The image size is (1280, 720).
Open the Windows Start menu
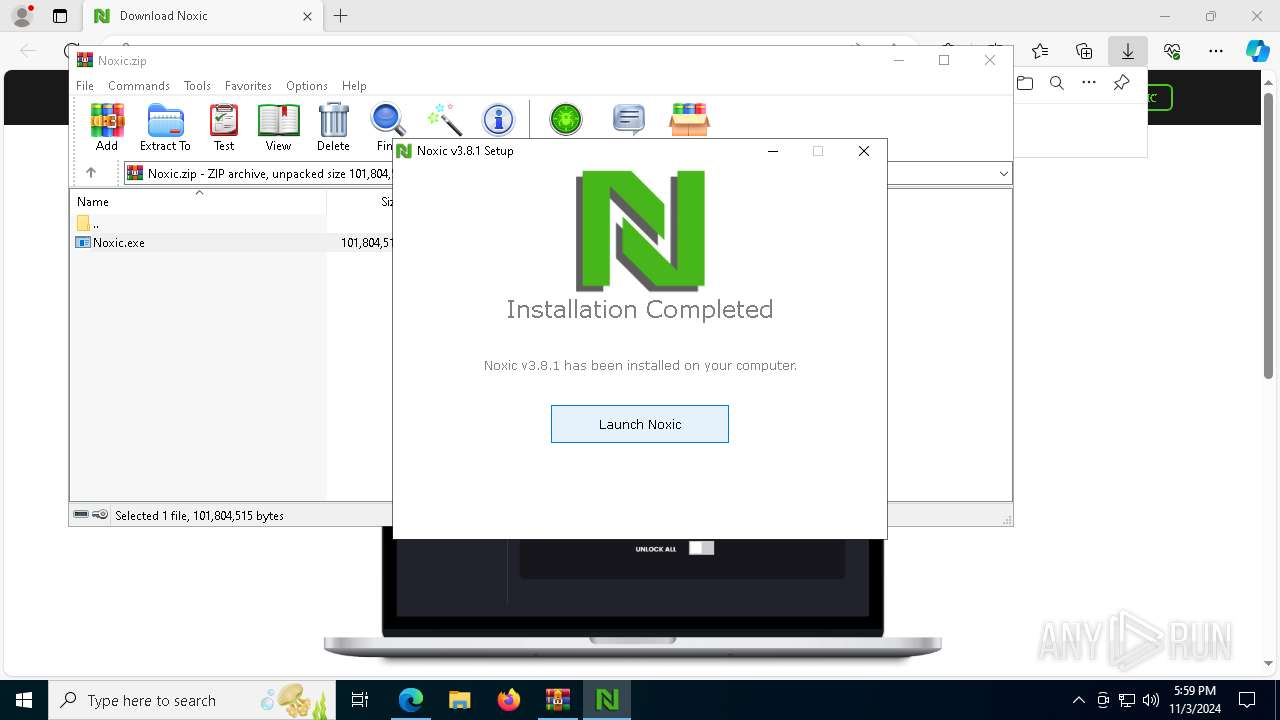coord(23,700)
